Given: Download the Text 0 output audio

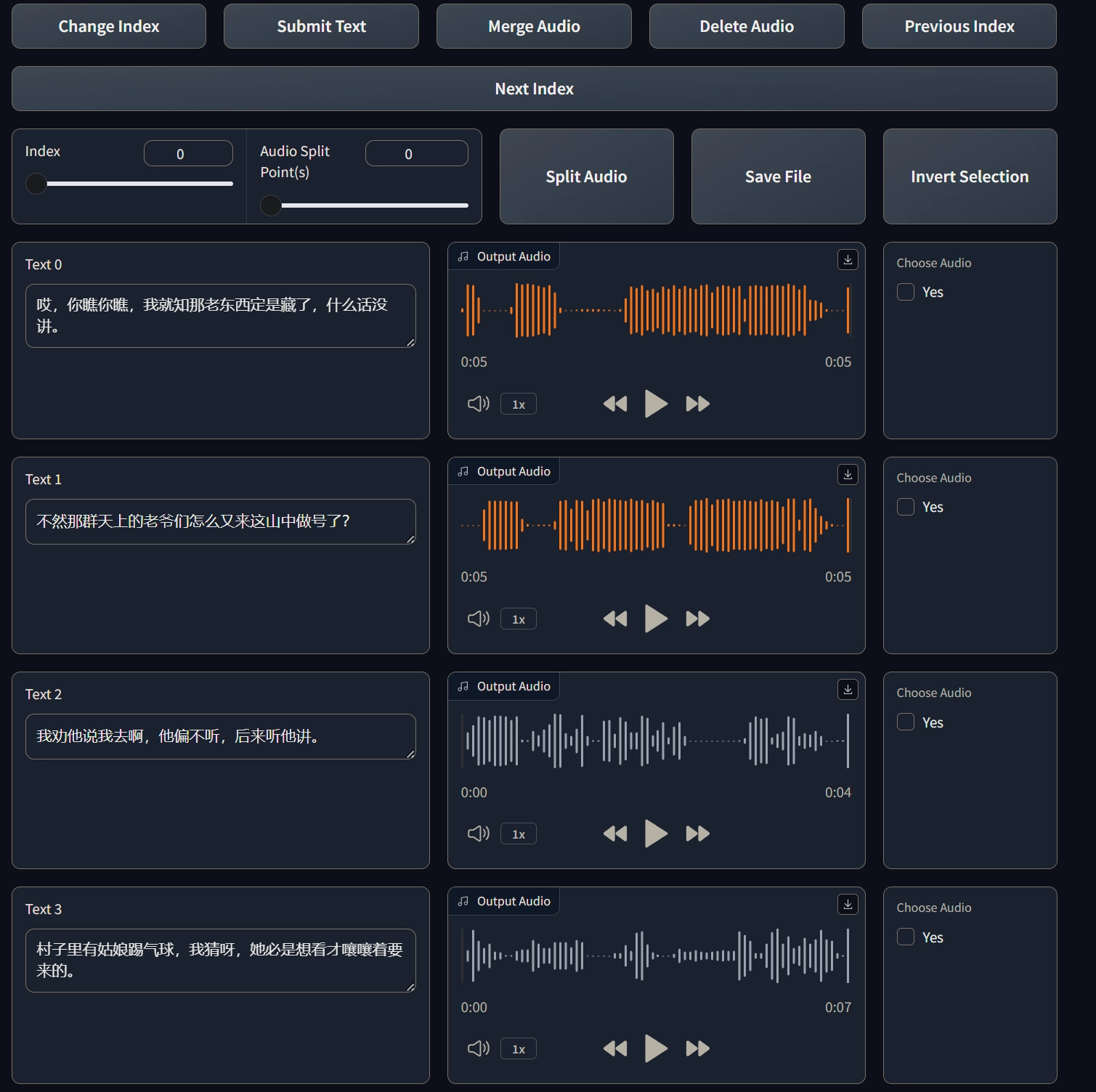Looking at the screenshot, I should (x=848, y=260).
